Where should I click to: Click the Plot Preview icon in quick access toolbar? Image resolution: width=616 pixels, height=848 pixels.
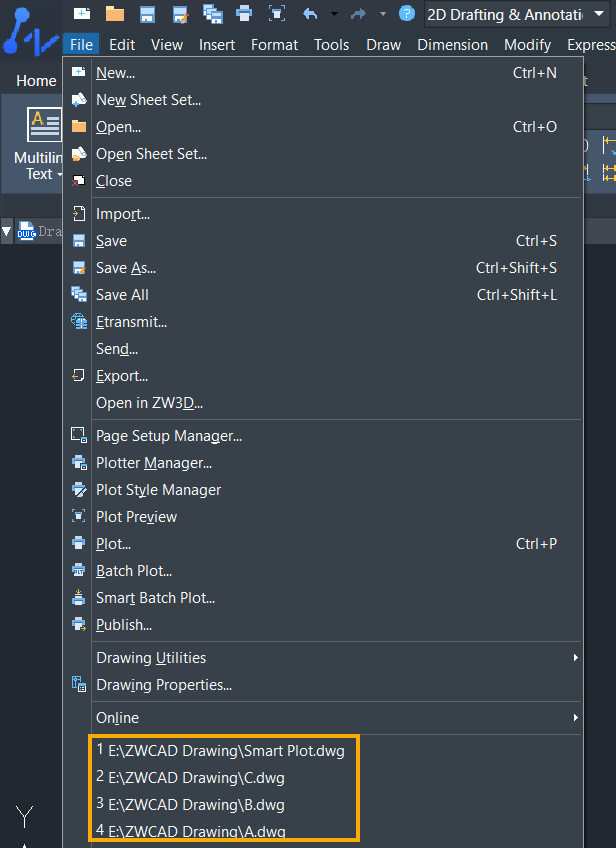[277, 14]
